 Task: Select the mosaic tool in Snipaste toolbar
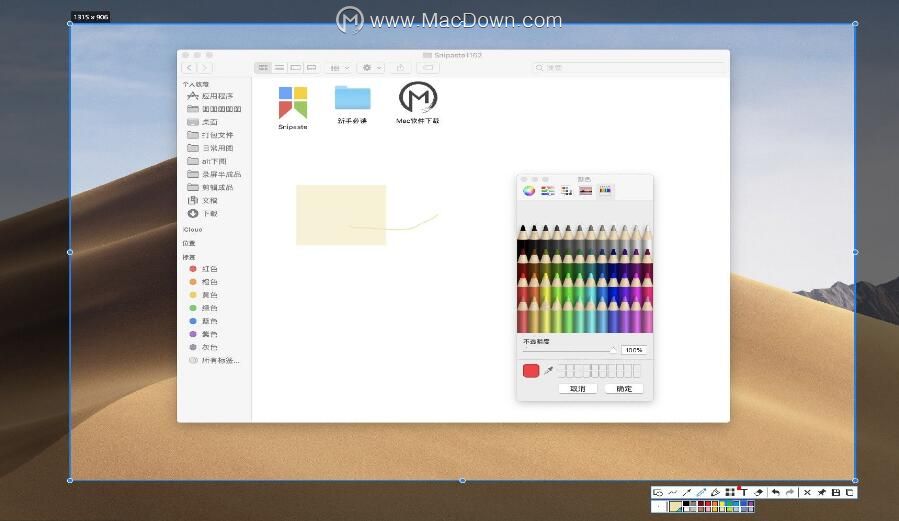(730, 492)
